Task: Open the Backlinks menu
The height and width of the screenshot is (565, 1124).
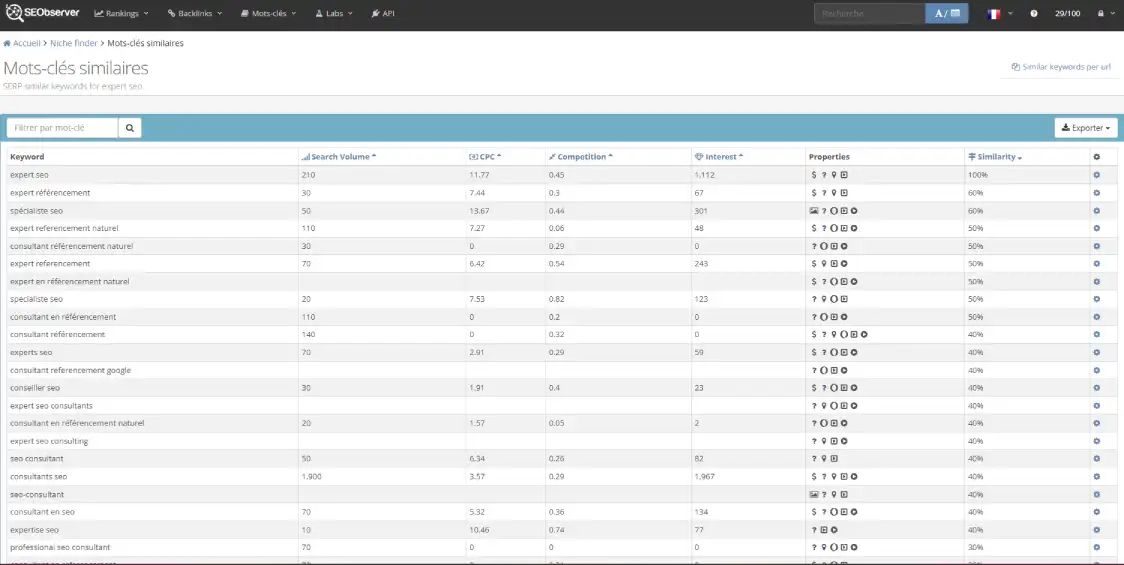Action: coord(195,14)
